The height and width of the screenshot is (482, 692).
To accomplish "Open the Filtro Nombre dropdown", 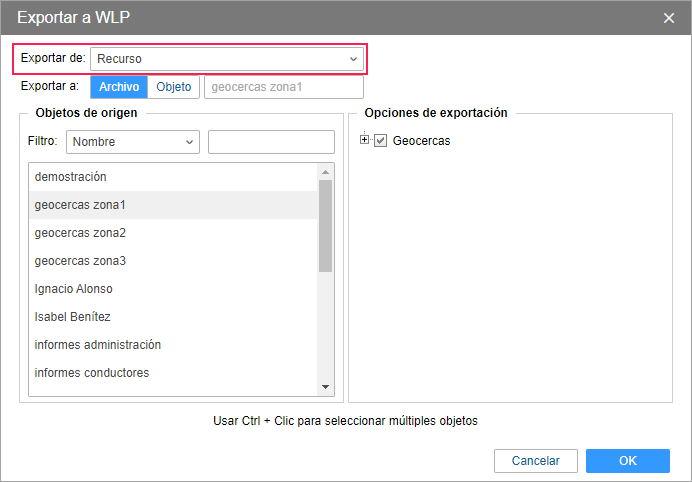I will tap(133, 142).
